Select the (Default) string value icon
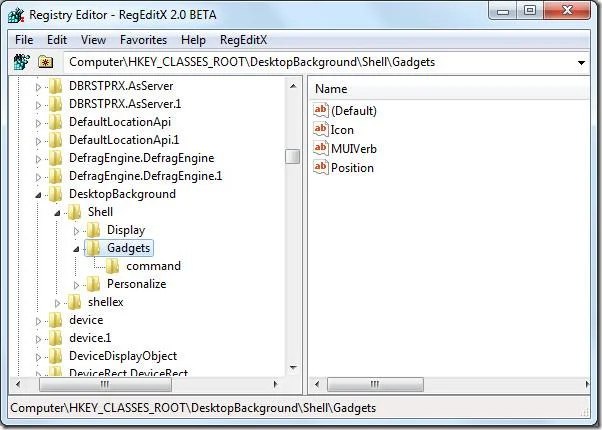The width and height of the screenshot is (602, 430). click(321, 111)
